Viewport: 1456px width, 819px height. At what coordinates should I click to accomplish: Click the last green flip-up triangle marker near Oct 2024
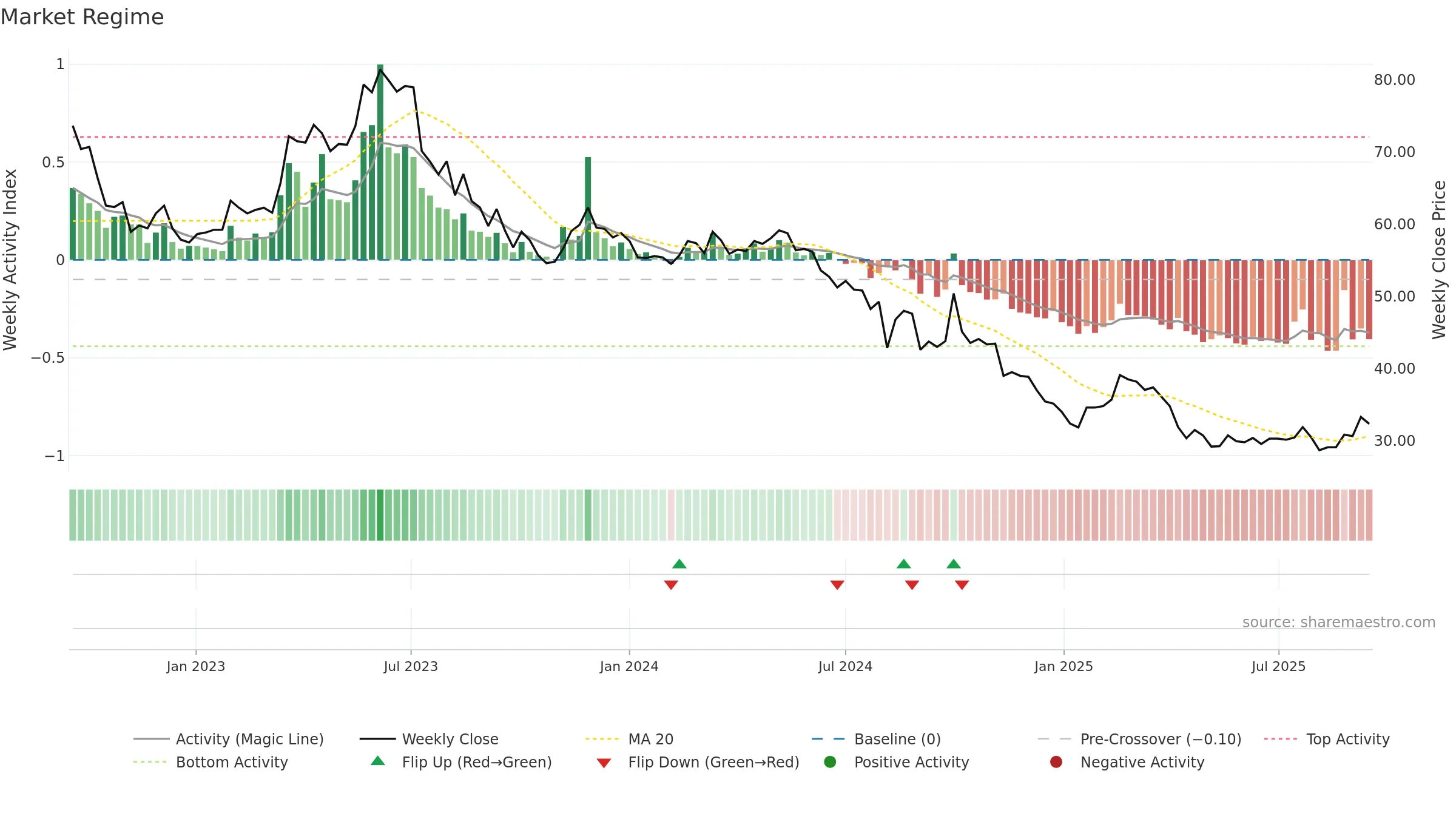[954, 564]
